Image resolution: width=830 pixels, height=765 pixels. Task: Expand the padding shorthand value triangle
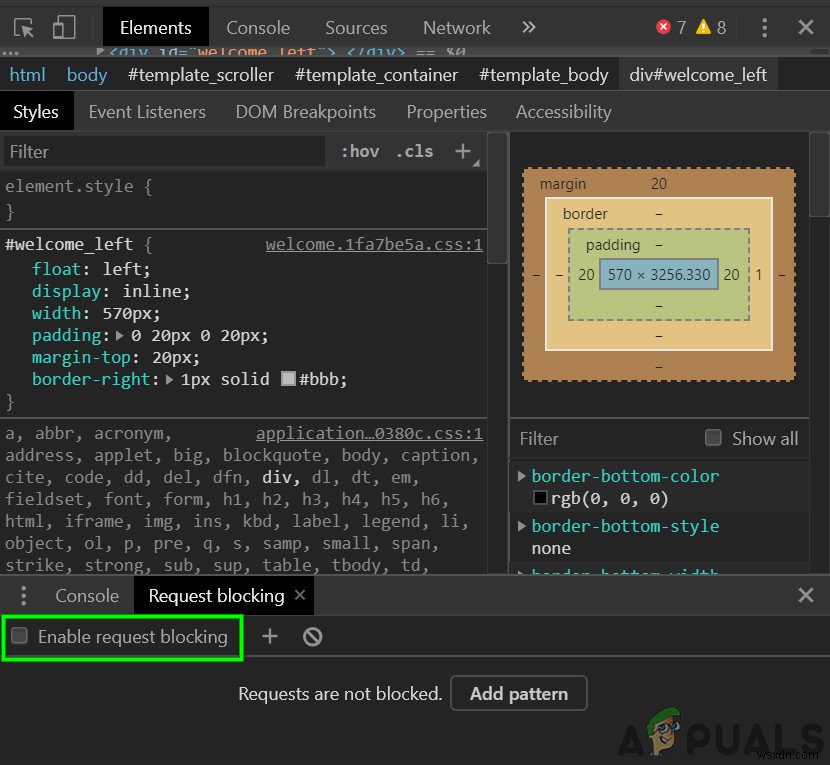121,336
